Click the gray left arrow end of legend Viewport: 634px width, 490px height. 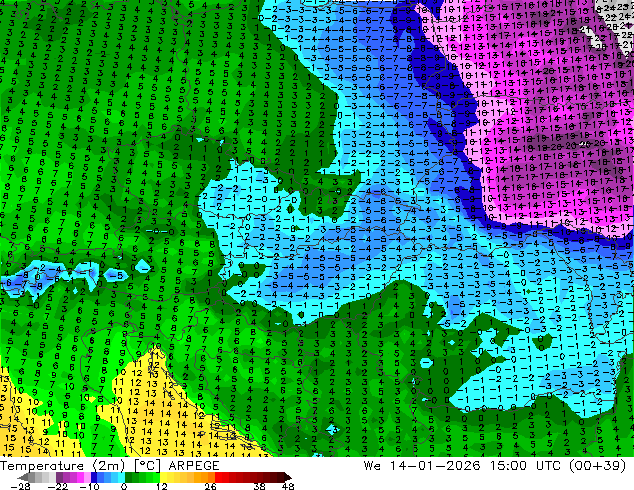coord(23,477)
